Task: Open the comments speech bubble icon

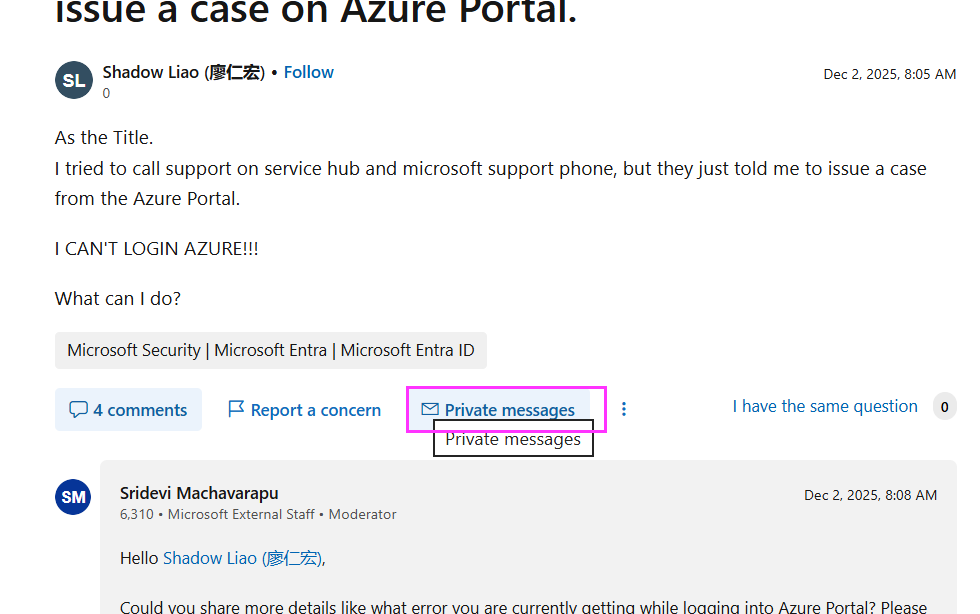Action: [x=80, y=409]
